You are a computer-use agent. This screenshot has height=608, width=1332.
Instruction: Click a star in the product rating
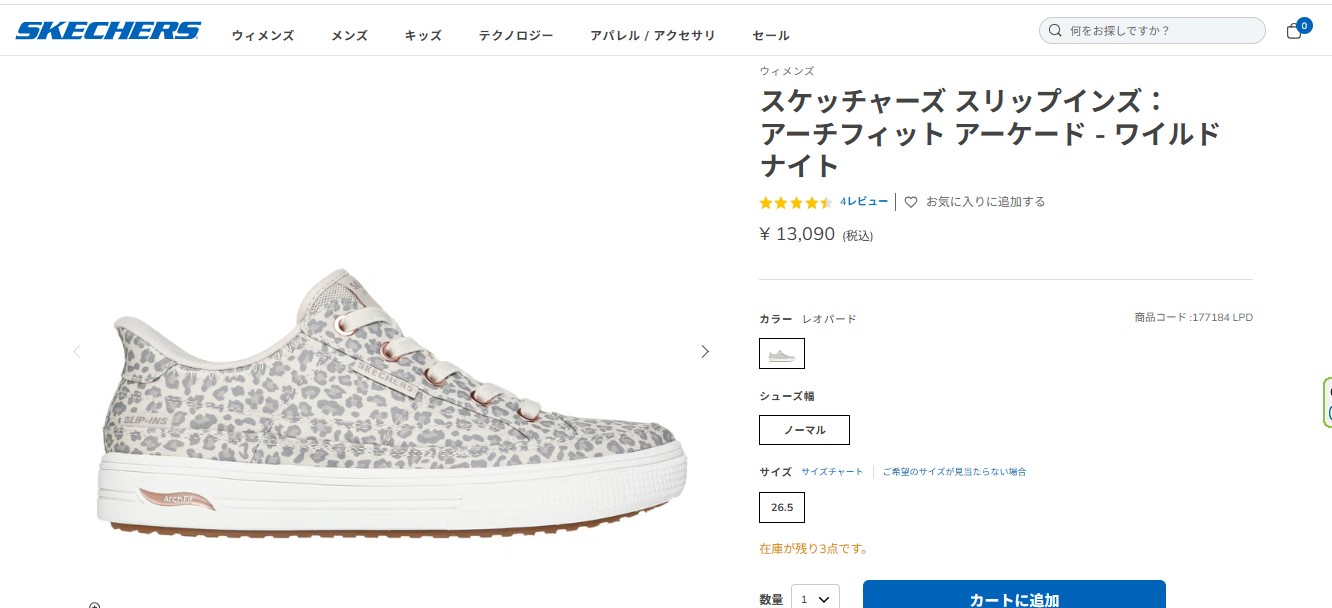795,202
